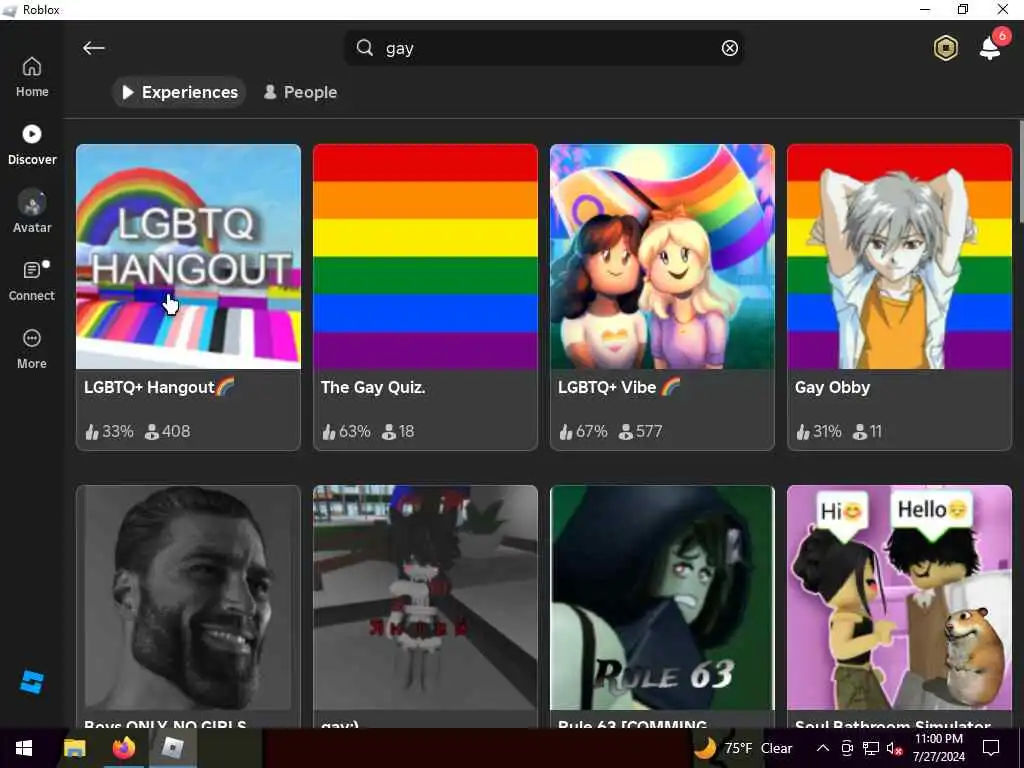1024x768 pixels.
Task: Open the grayscale street character thumbnail
Action: click(425, 598)
